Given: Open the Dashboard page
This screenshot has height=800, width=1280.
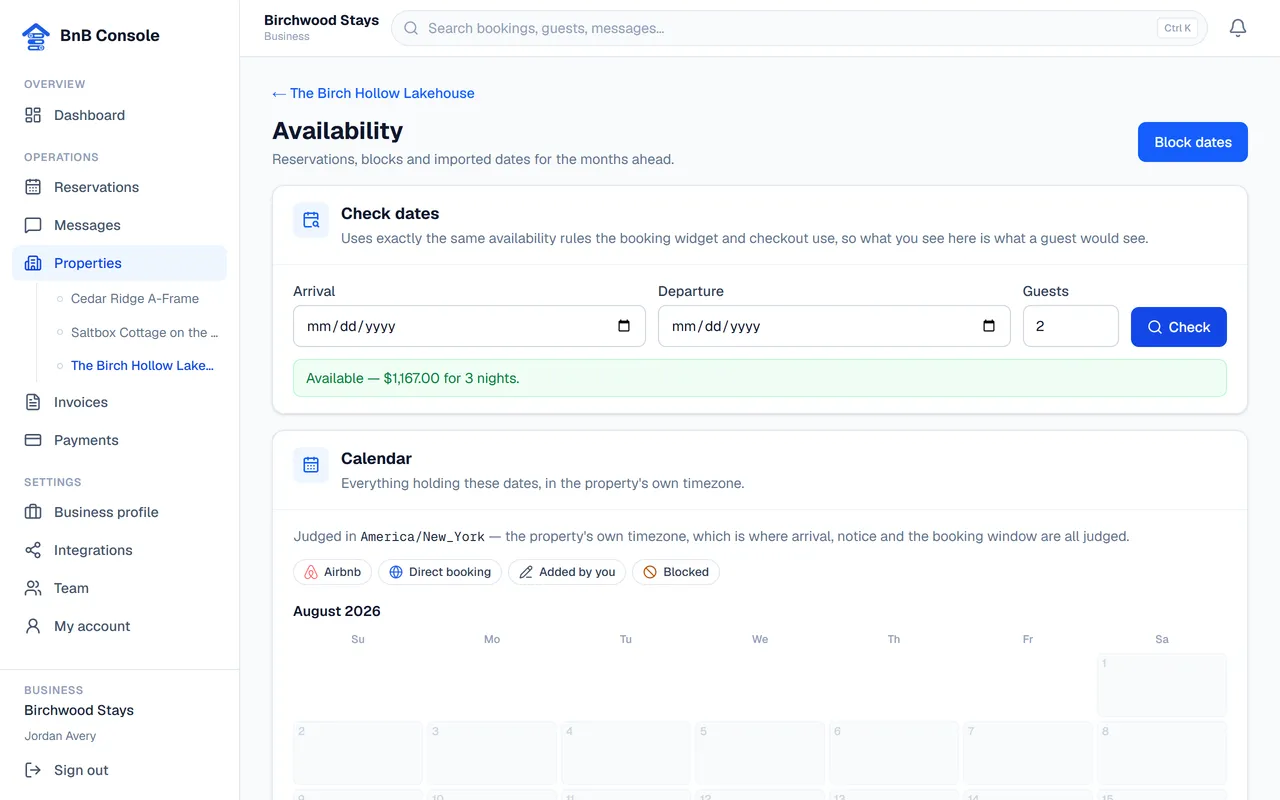Looking at the screenshot, I should (120, 115).
